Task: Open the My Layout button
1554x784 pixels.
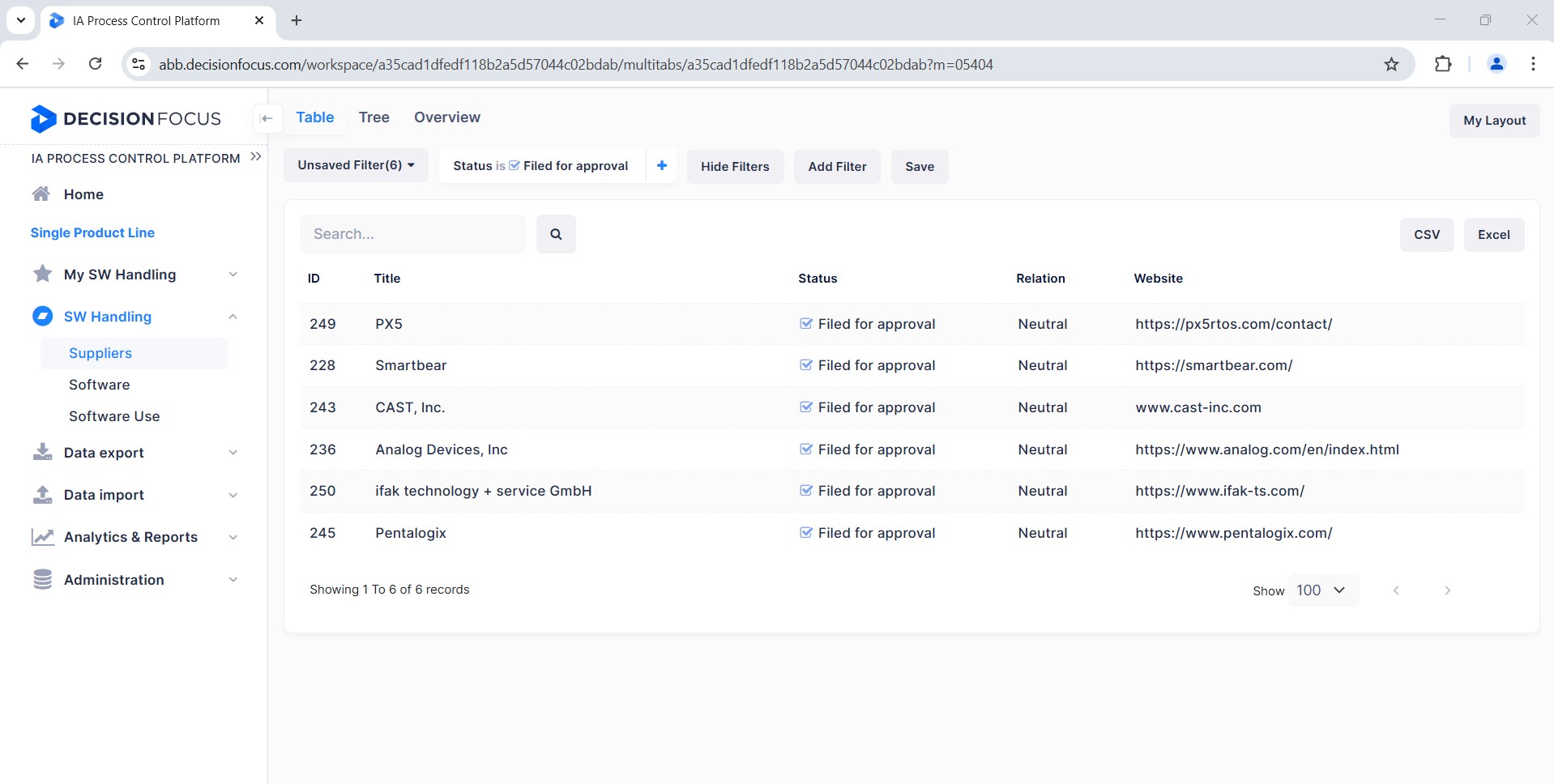Action: tap(1494, 121)
